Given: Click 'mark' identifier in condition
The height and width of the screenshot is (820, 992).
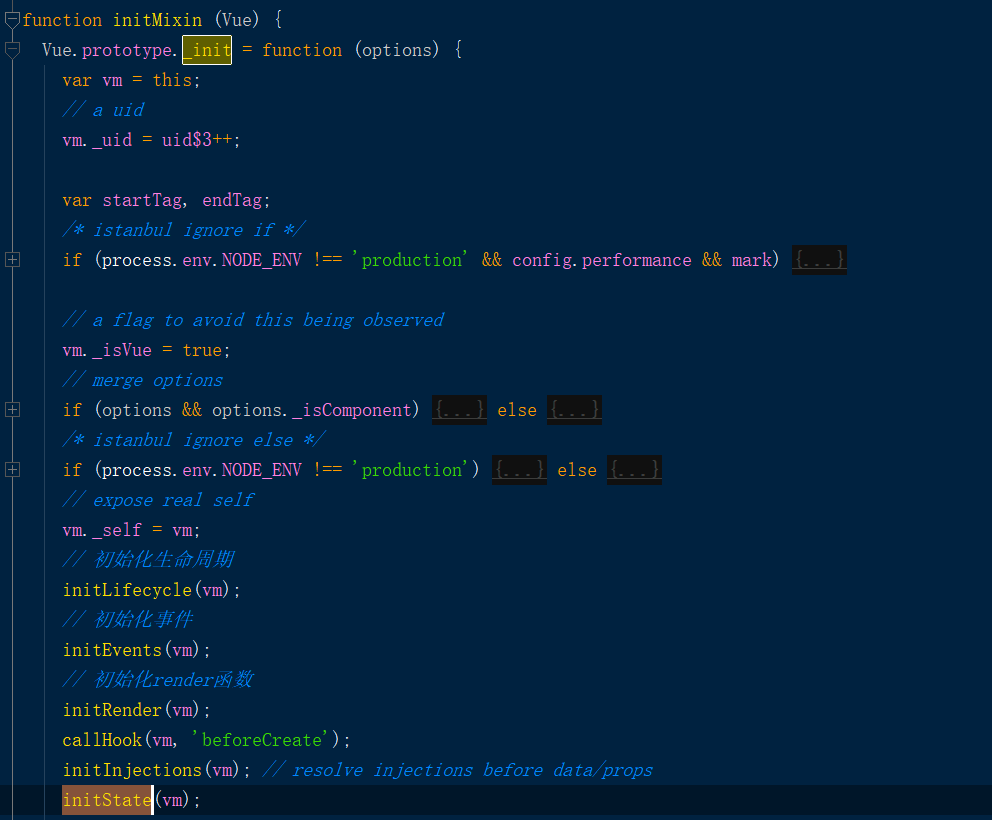Looking at the screenshot, I should point(752,260).
